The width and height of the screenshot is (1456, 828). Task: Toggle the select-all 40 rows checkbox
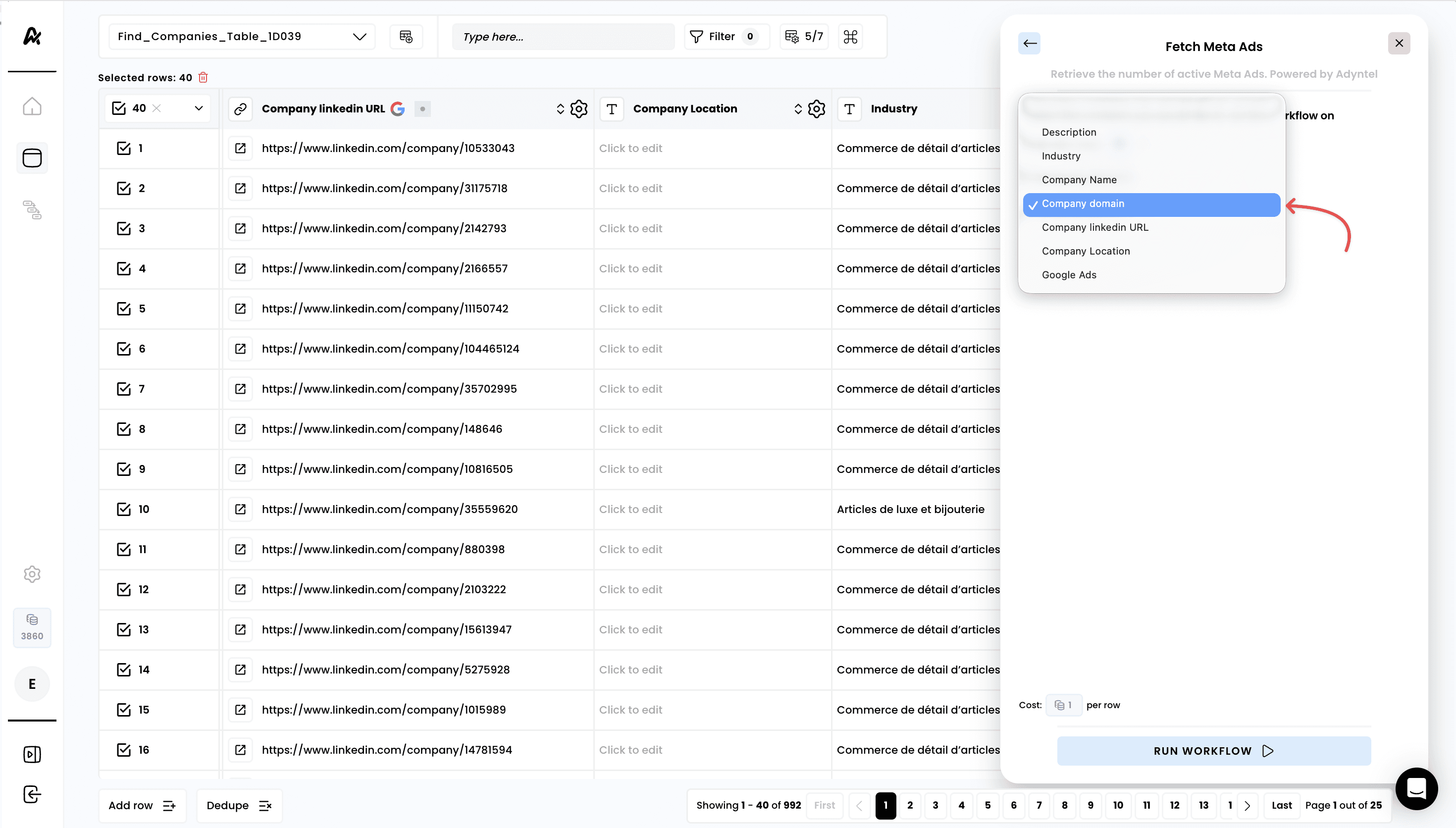[119, 108]
